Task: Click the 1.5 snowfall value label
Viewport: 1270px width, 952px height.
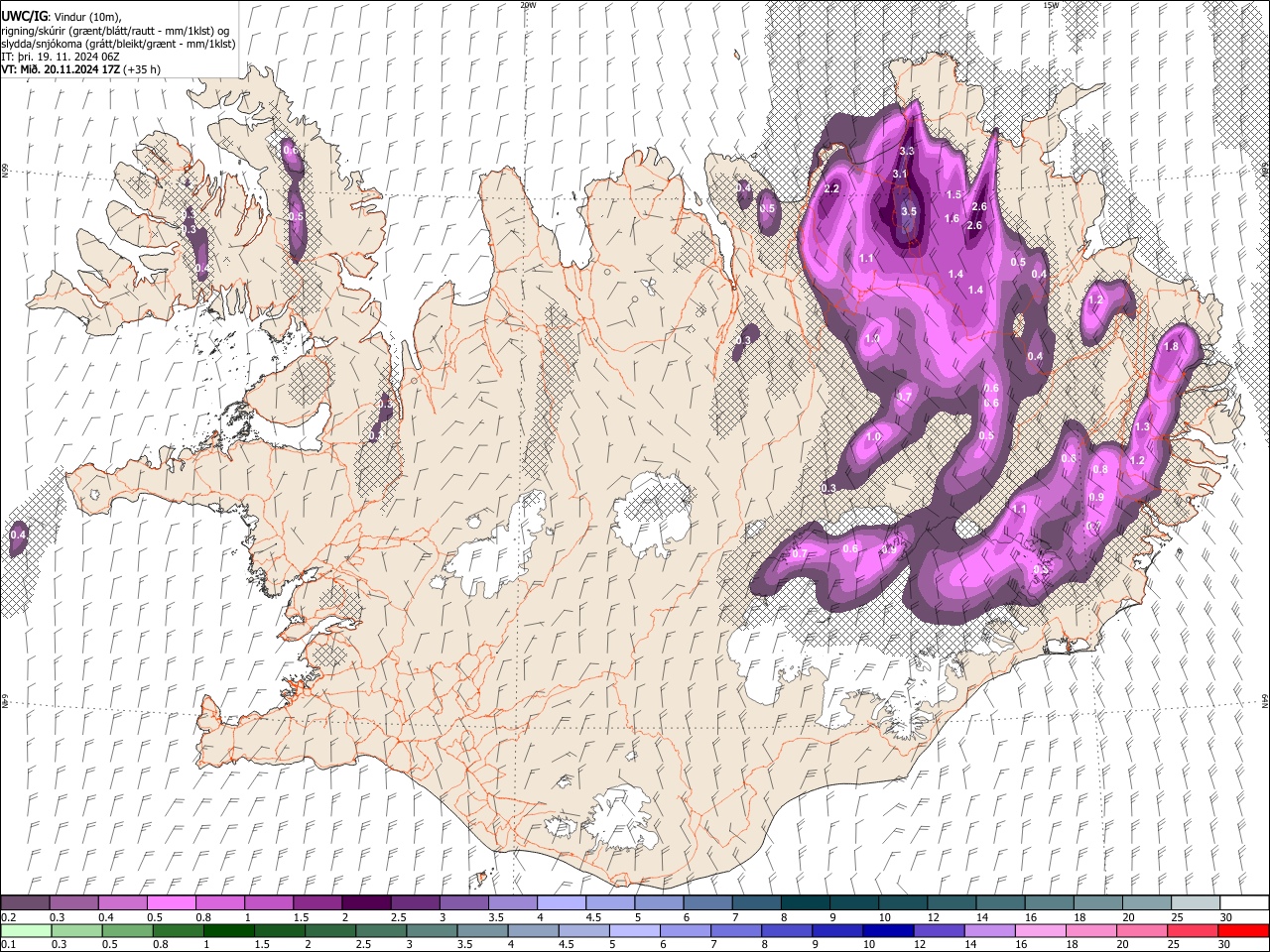Action: 954,195
